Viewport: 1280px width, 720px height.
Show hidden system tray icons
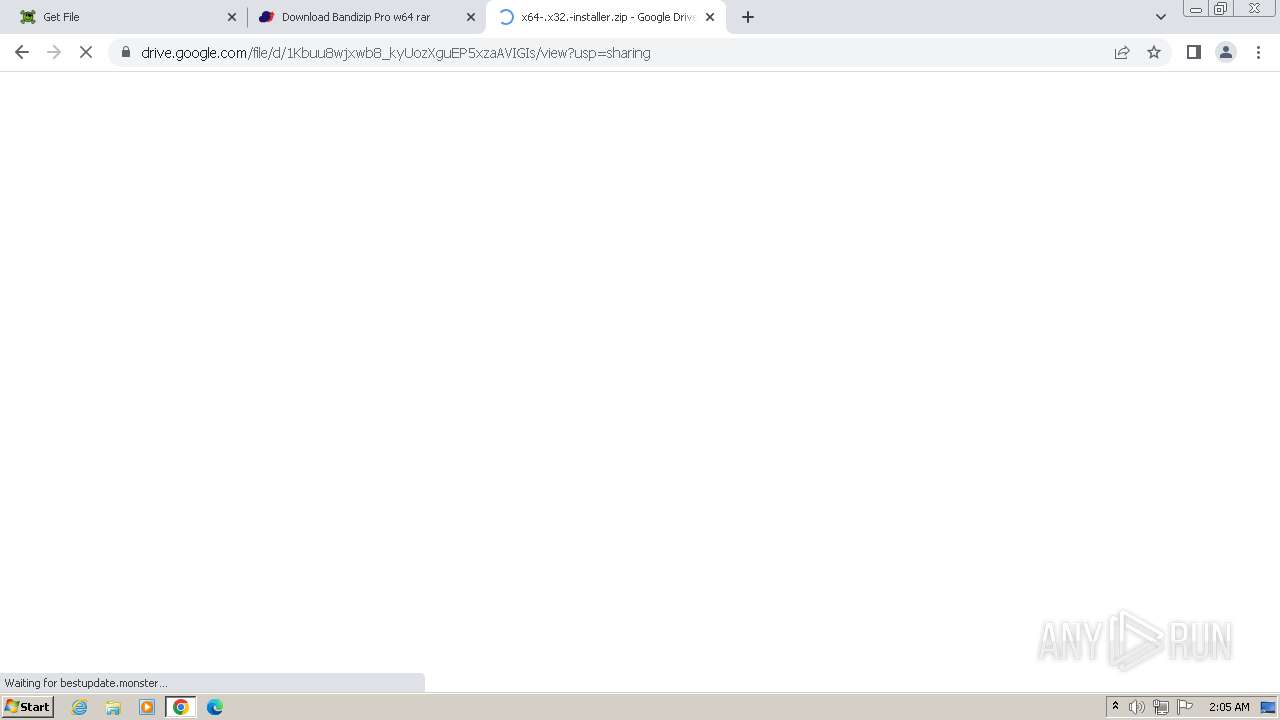point(1115,707)
